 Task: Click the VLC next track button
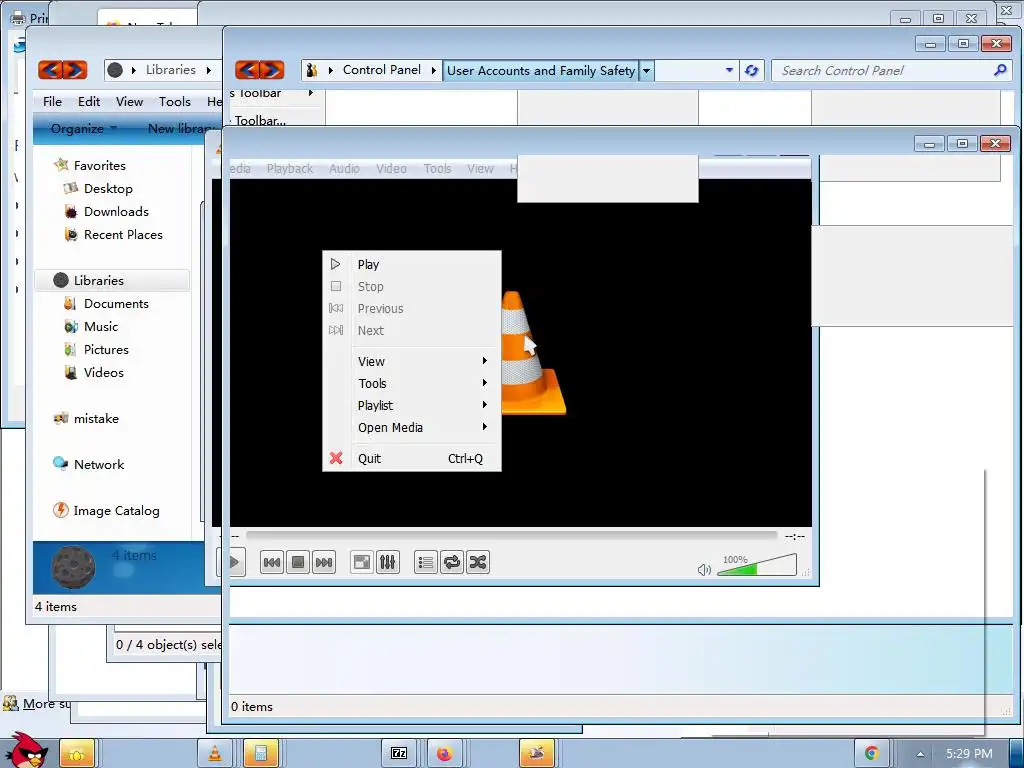324,562
